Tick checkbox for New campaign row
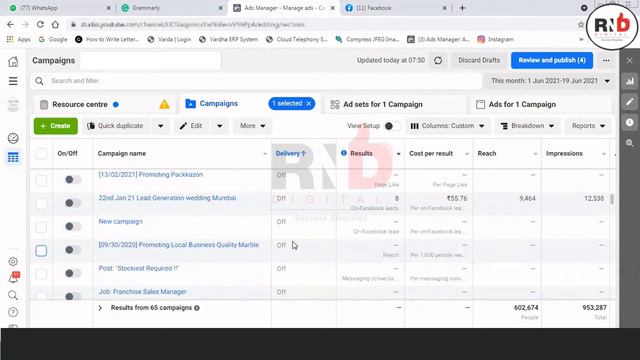Viewport: 640px width, 360px height. [41, 227]
